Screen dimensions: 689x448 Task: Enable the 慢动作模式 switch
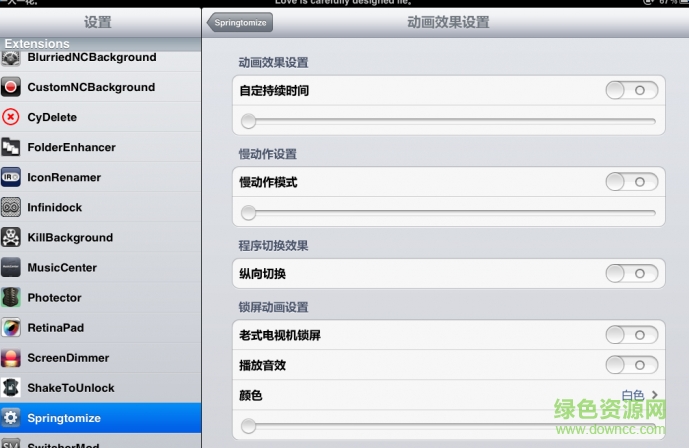(631, 182)
